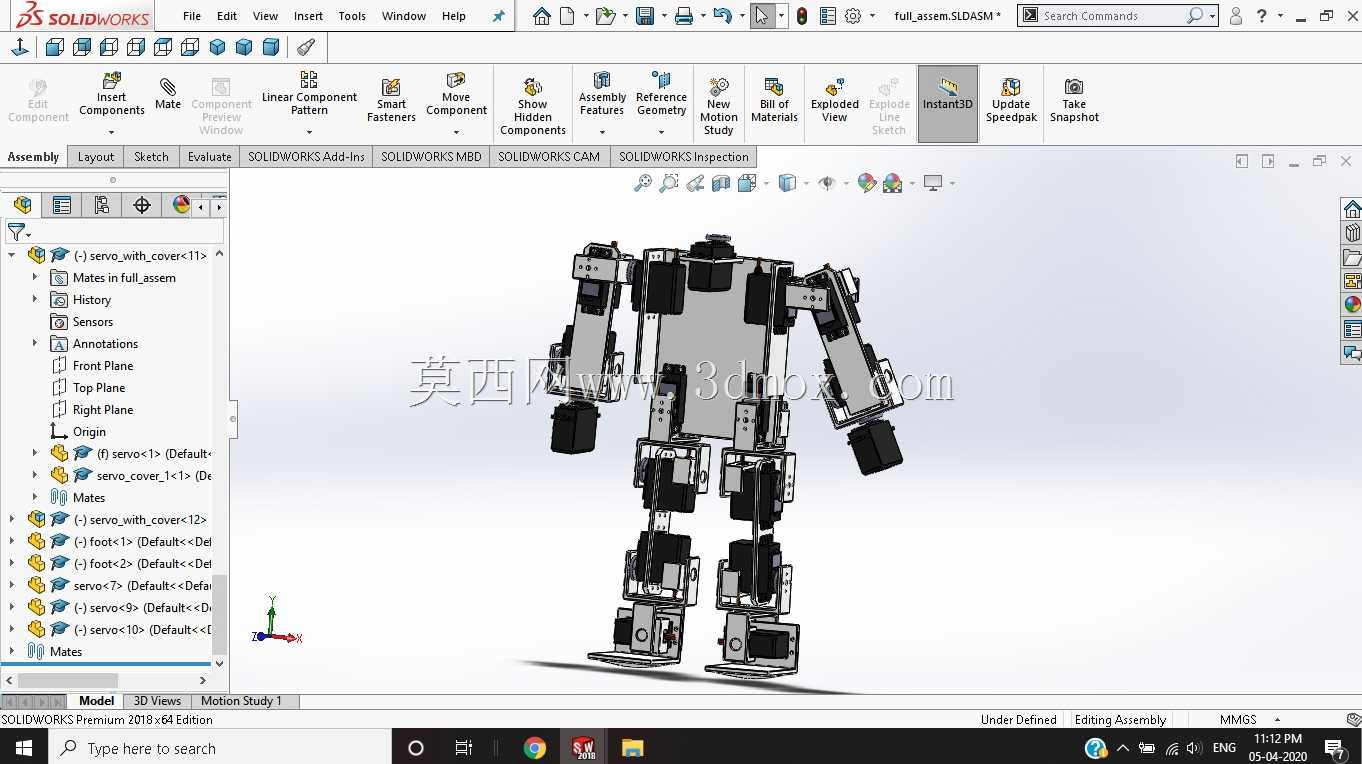Viewport: 1362px width, 764px height.
Task: Open the Options gear icon
Action: (853, 16)
